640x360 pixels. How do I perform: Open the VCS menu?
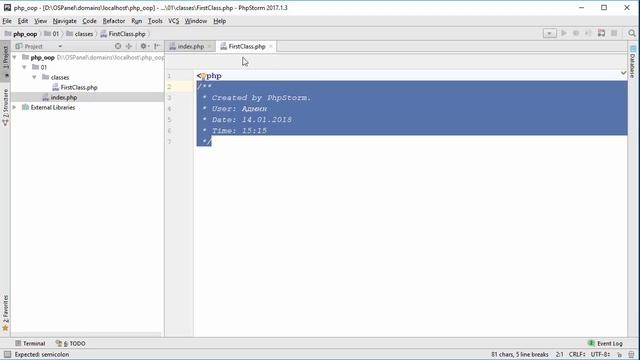pos(174,21)
